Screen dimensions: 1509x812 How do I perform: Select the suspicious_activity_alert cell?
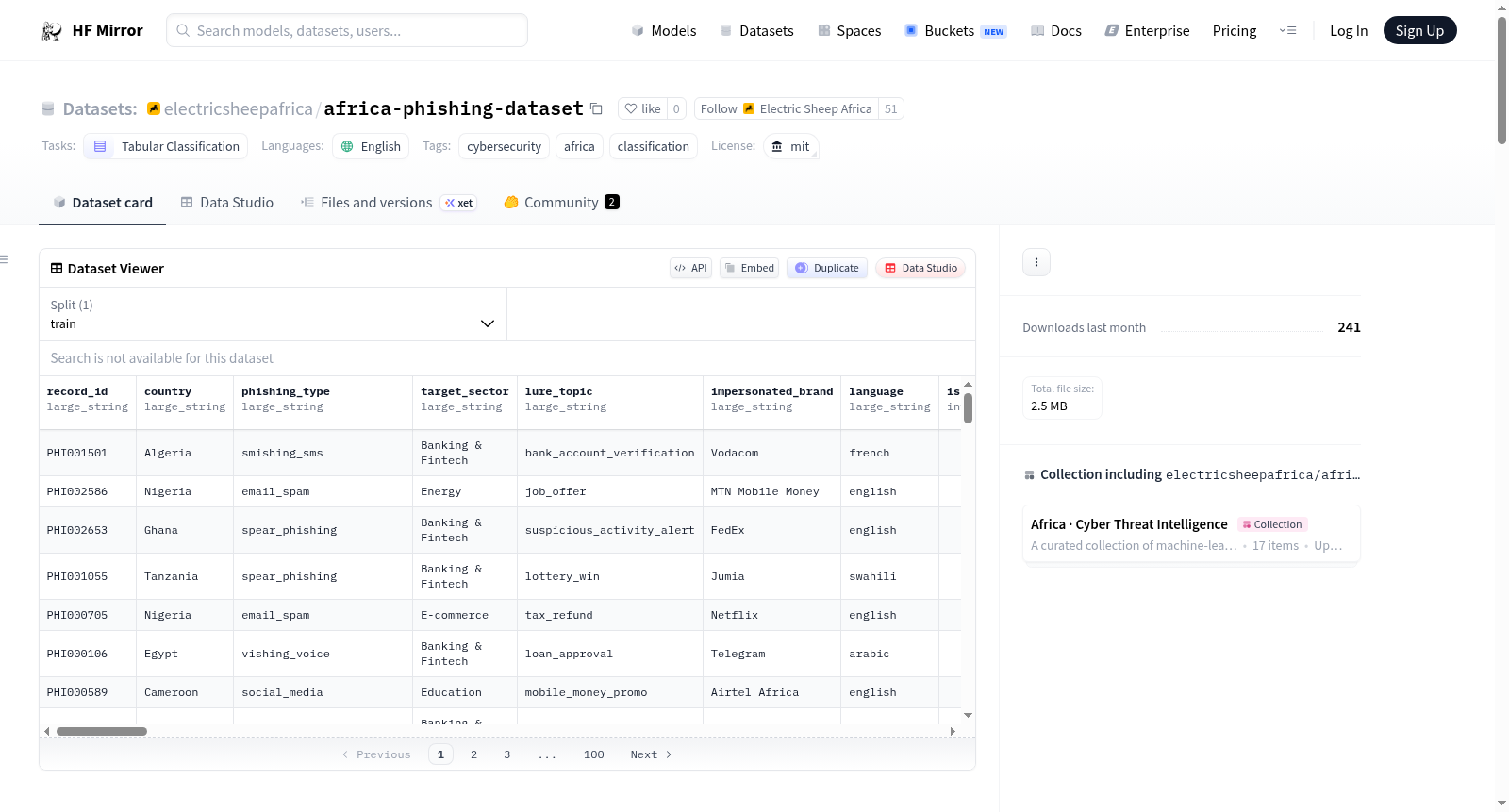[x=610, y=530]
